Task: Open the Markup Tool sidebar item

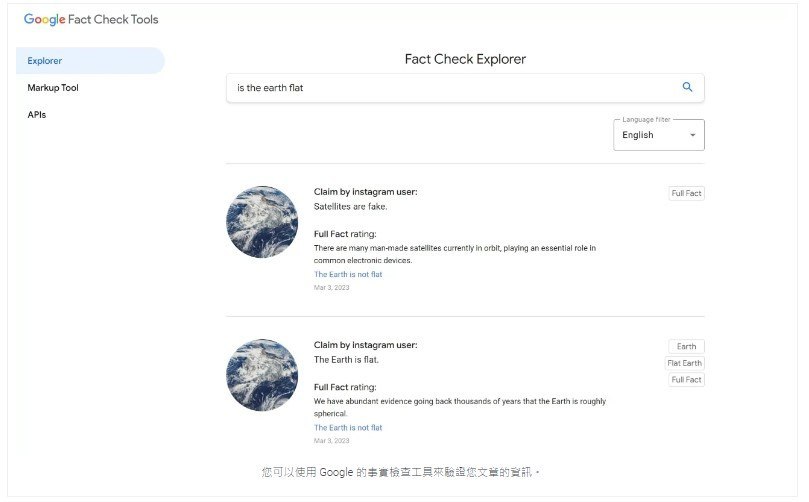Action: point(53,88)
